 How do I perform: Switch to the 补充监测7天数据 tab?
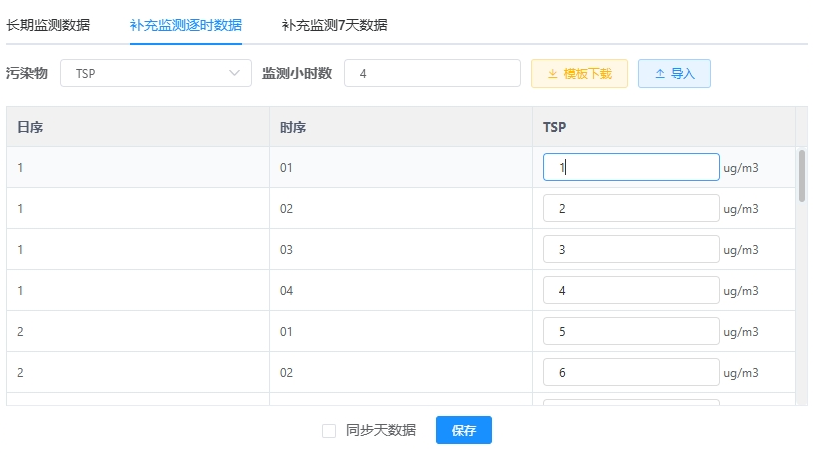click(334, 25)
